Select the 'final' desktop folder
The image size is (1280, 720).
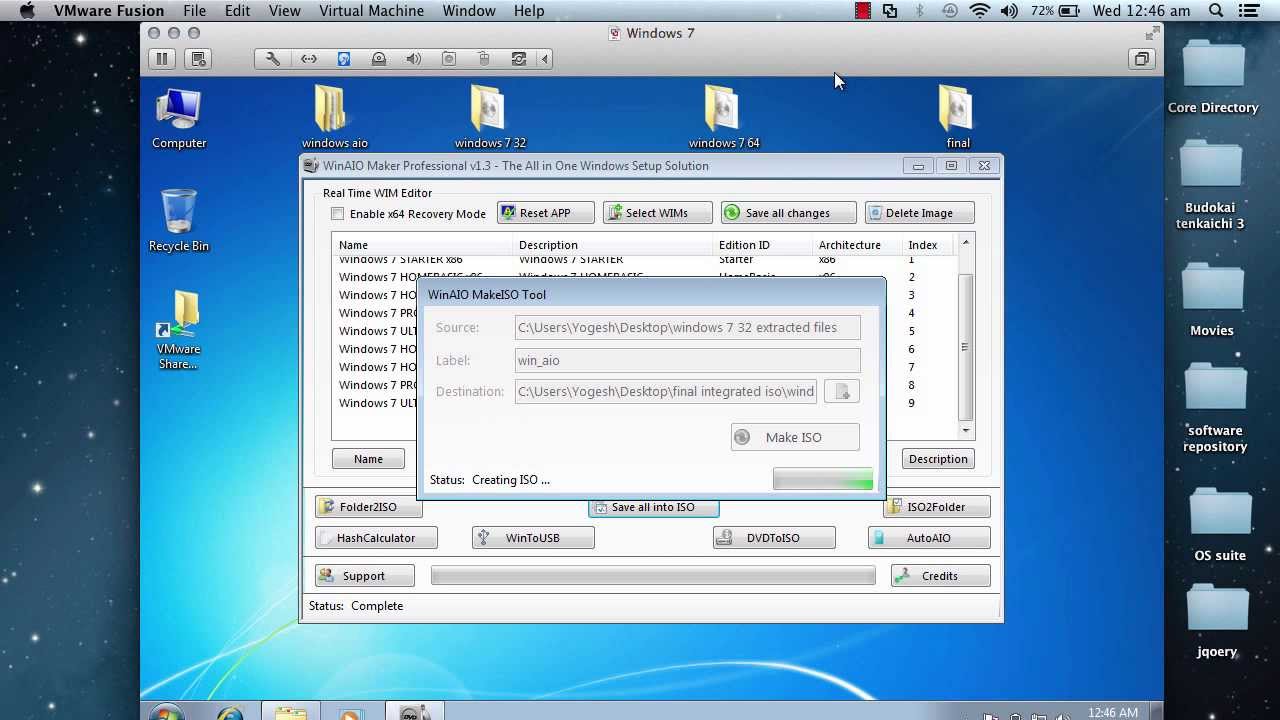pos(957,117)
